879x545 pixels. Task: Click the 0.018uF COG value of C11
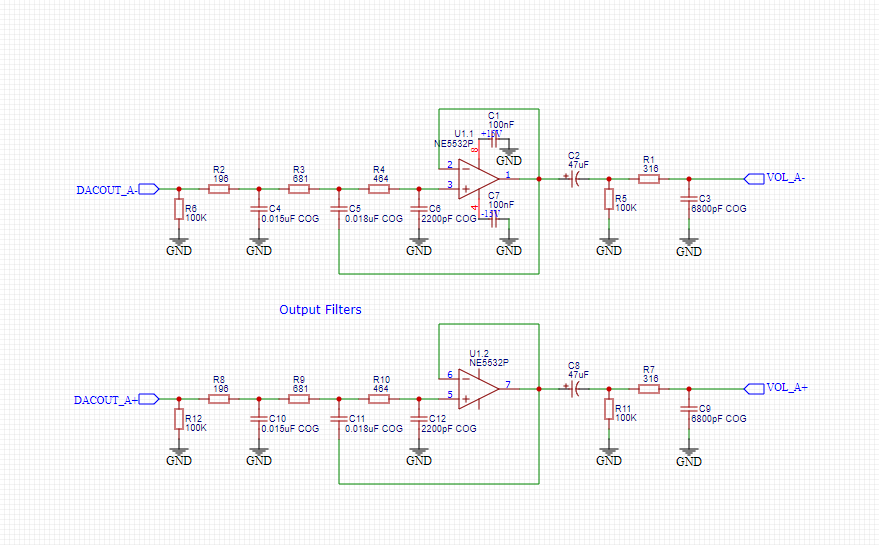374,428
